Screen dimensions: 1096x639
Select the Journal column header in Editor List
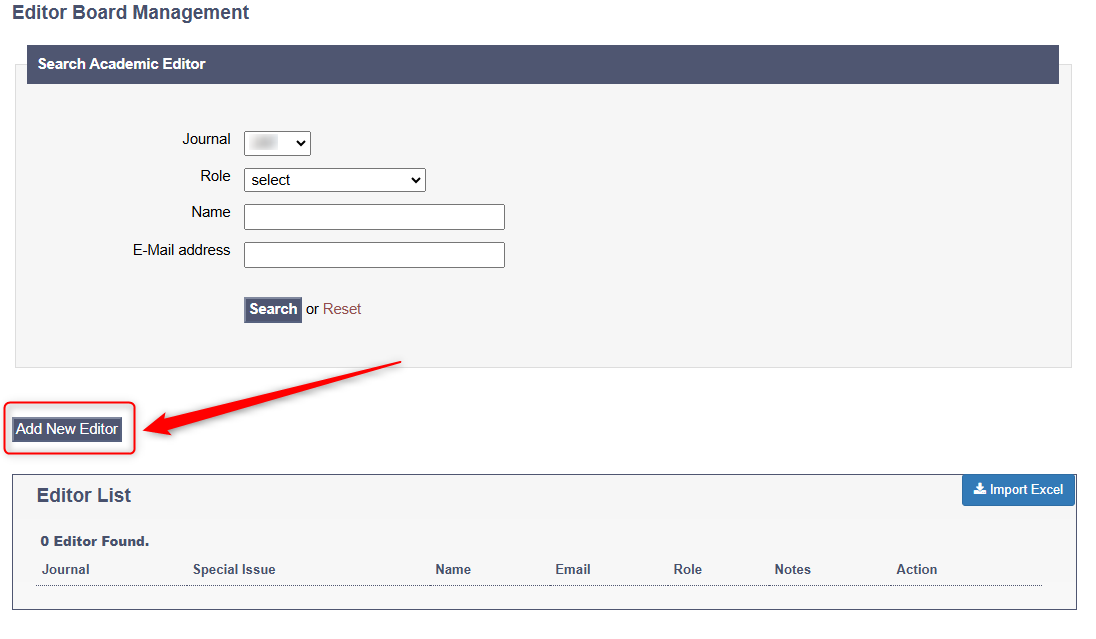(x=66, y=569)
